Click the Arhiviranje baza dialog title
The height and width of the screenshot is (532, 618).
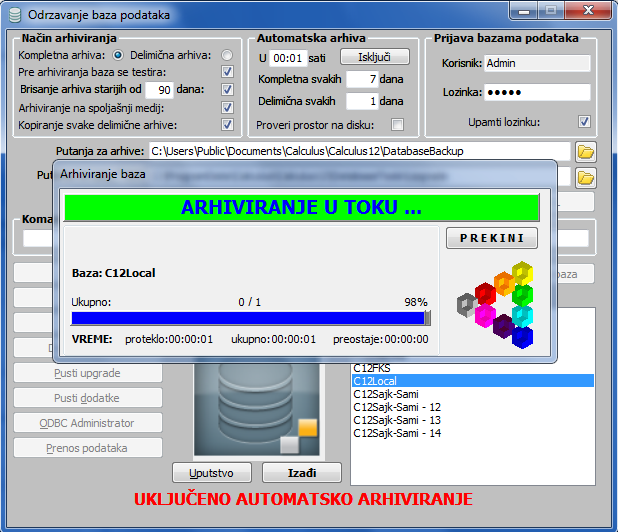(103, 174)
